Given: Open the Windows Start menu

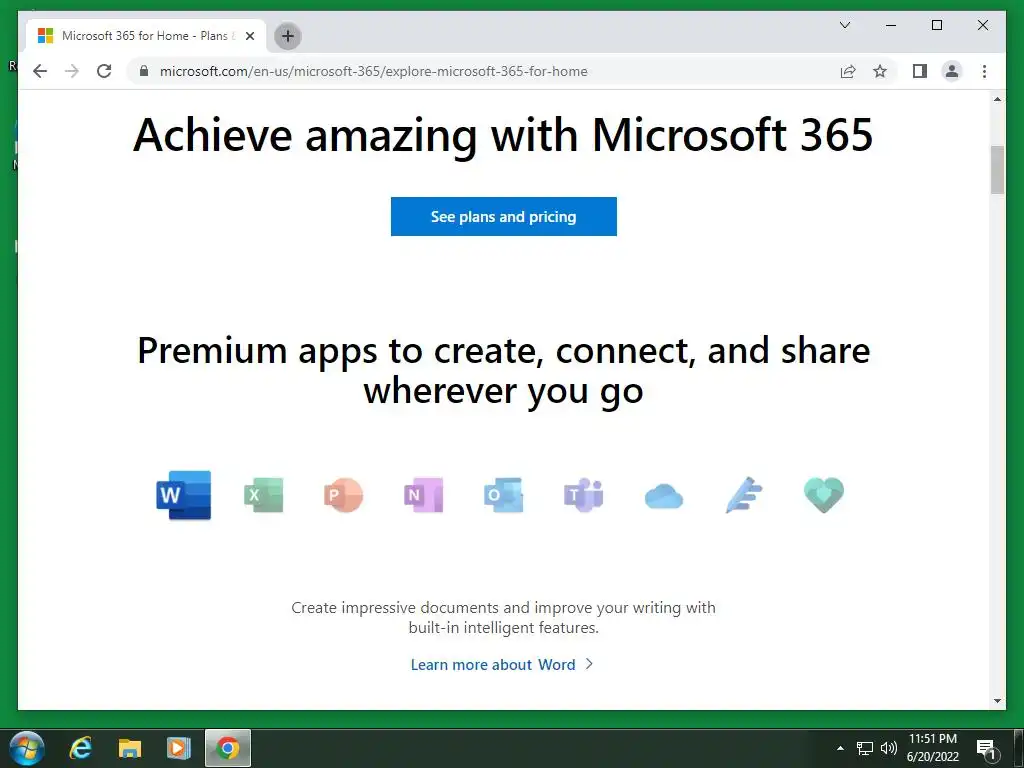Looking at the screenshot, I should coord(27,748).
